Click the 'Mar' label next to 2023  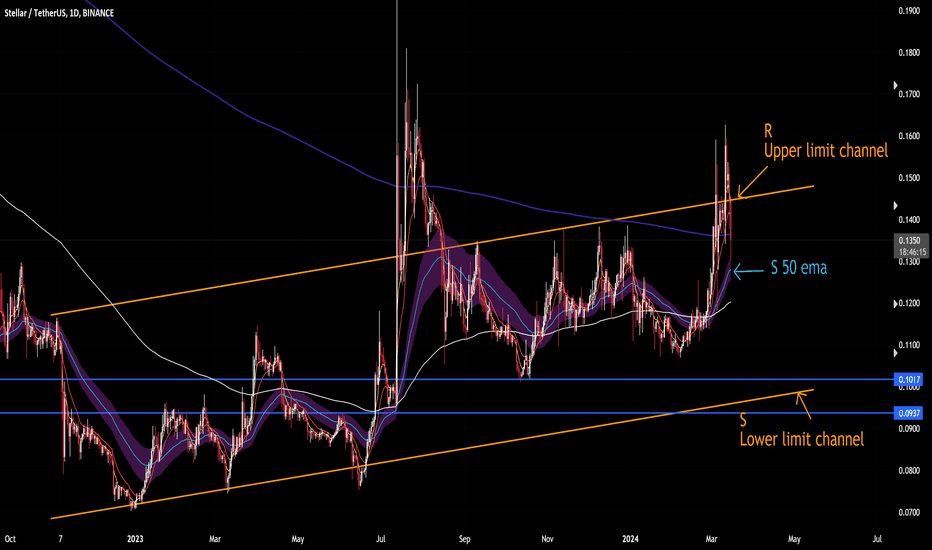pyautogui.click(x=215, y=539)
